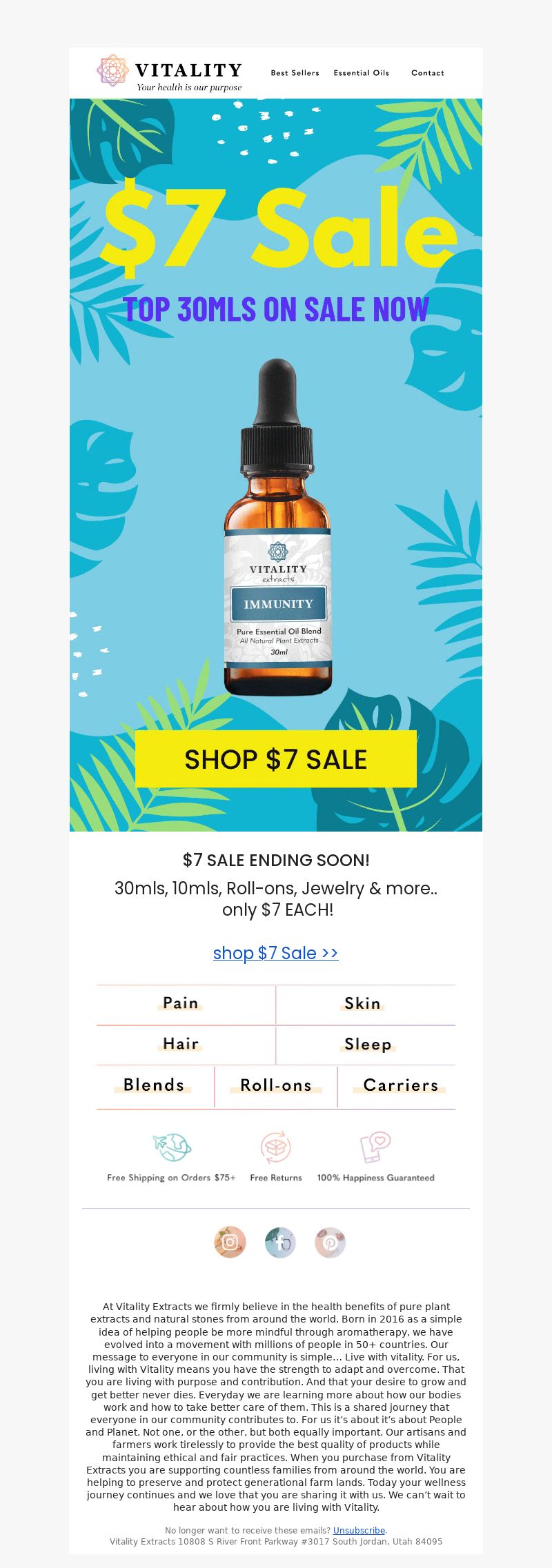Click the yellow SHOP $7 SALE button
Screen dimensions: 552x1568
[276, 758]
